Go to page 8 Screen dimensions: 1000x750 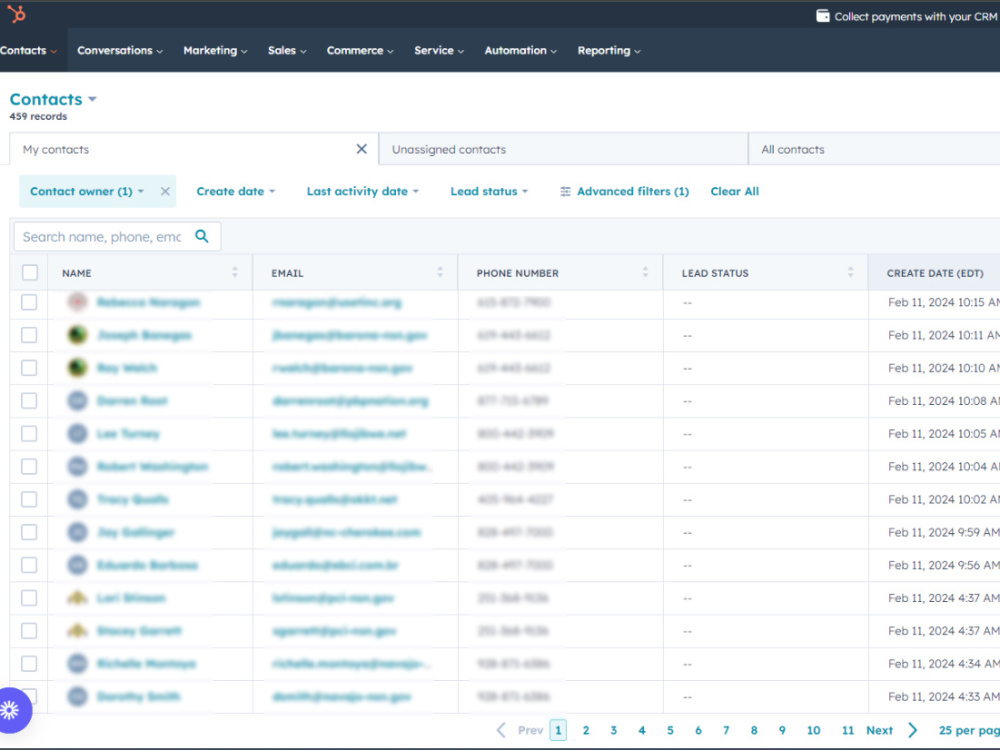coord(754,730)
